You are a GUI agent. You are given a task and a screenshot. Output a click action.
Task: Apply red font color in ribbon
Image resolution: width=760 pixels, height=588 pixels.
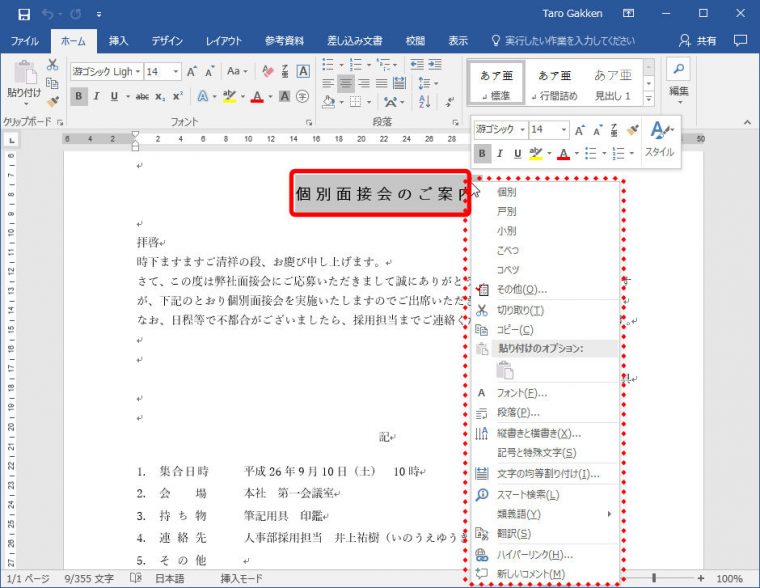point(257,96)
